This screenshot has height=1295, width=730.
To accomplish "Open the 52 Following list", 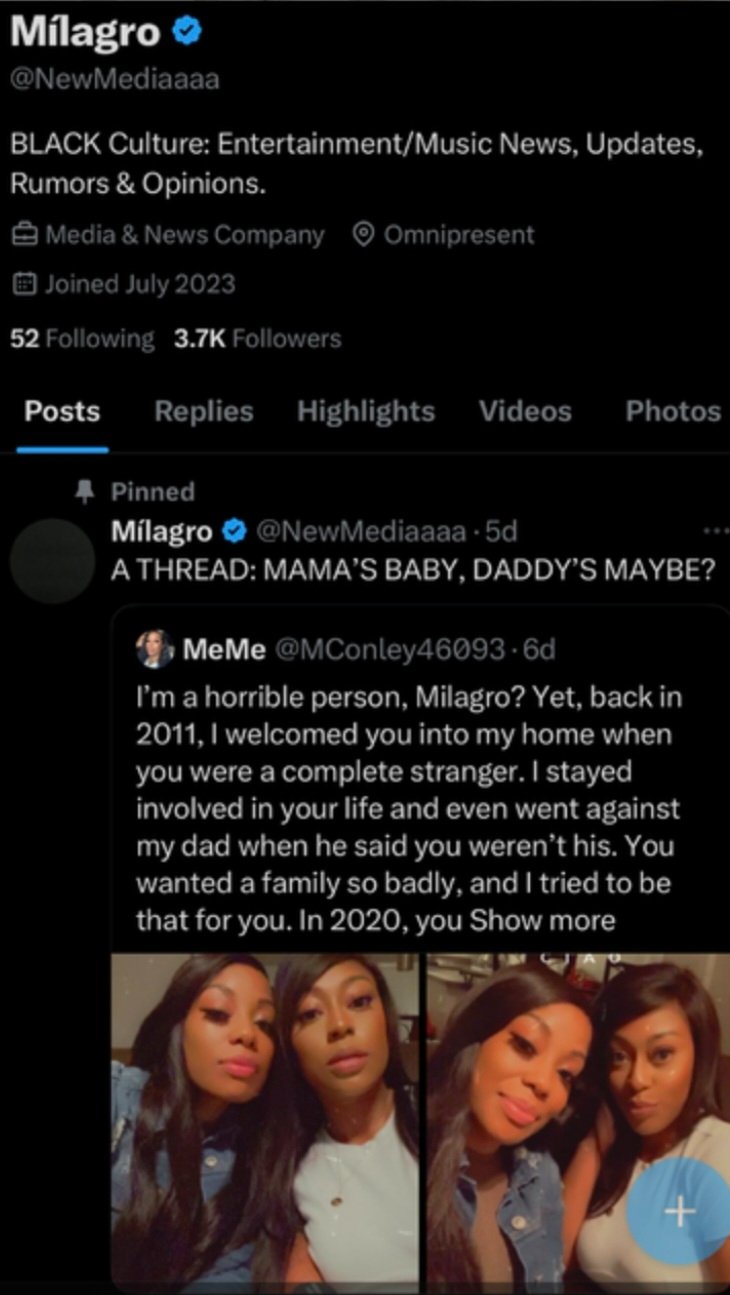I will [x=82, y=339].
